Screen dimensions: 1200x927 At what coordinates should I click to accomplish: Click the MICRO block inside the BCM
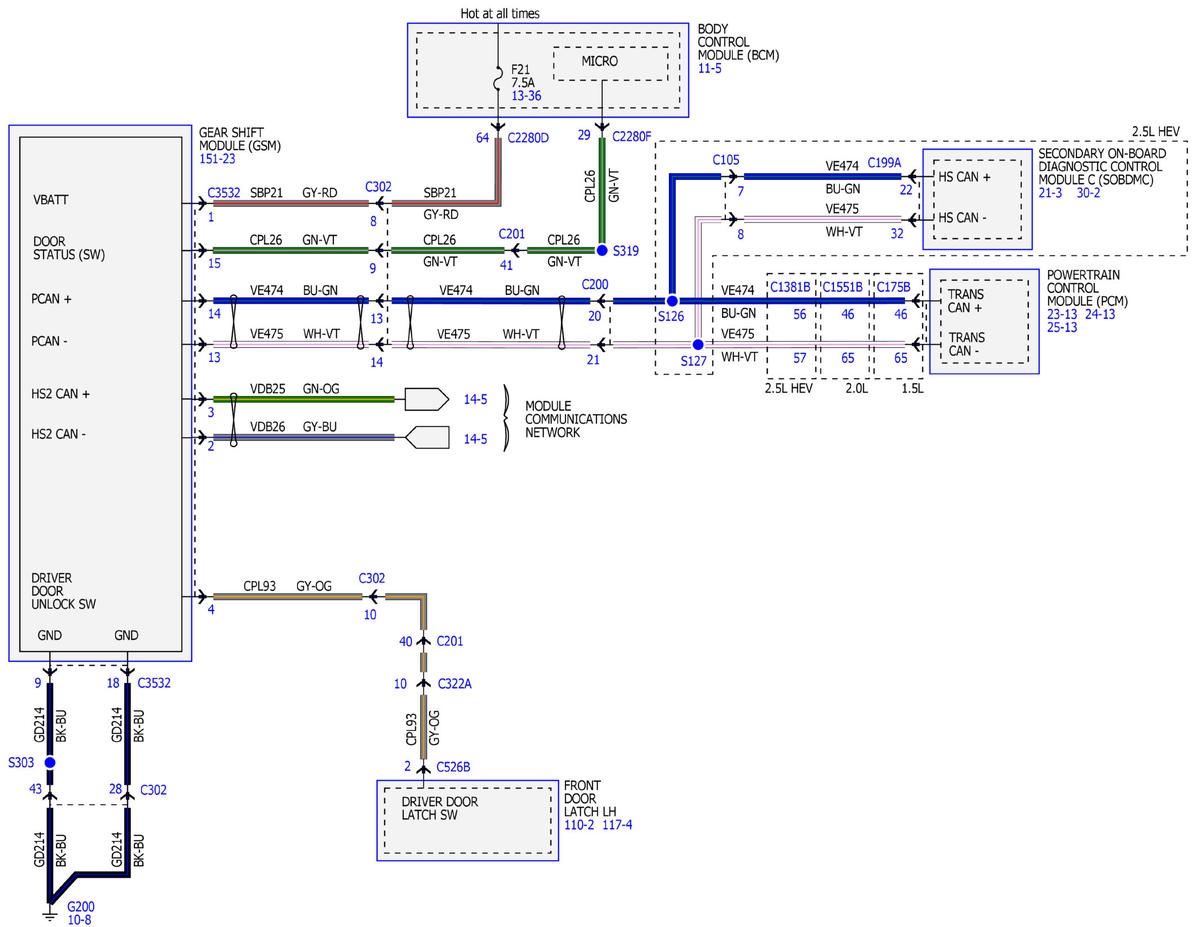(610, 63)
